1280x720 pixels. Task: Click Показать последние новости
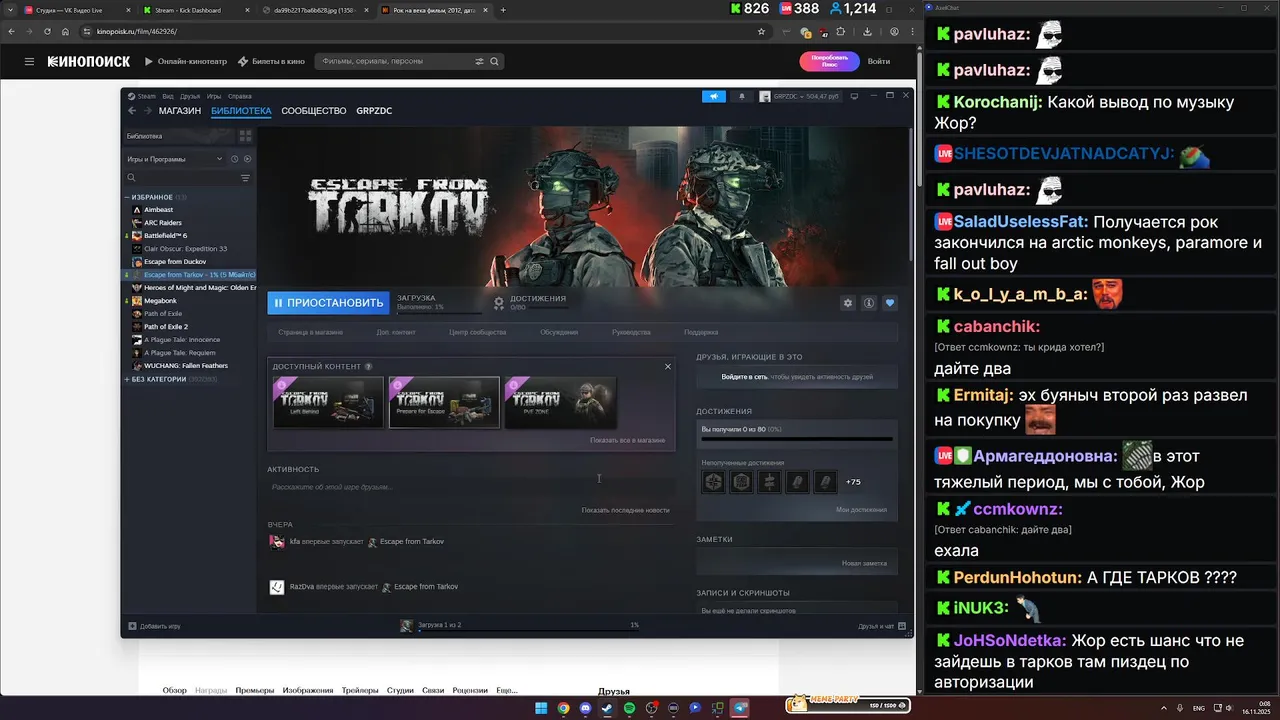click(626, 510)
